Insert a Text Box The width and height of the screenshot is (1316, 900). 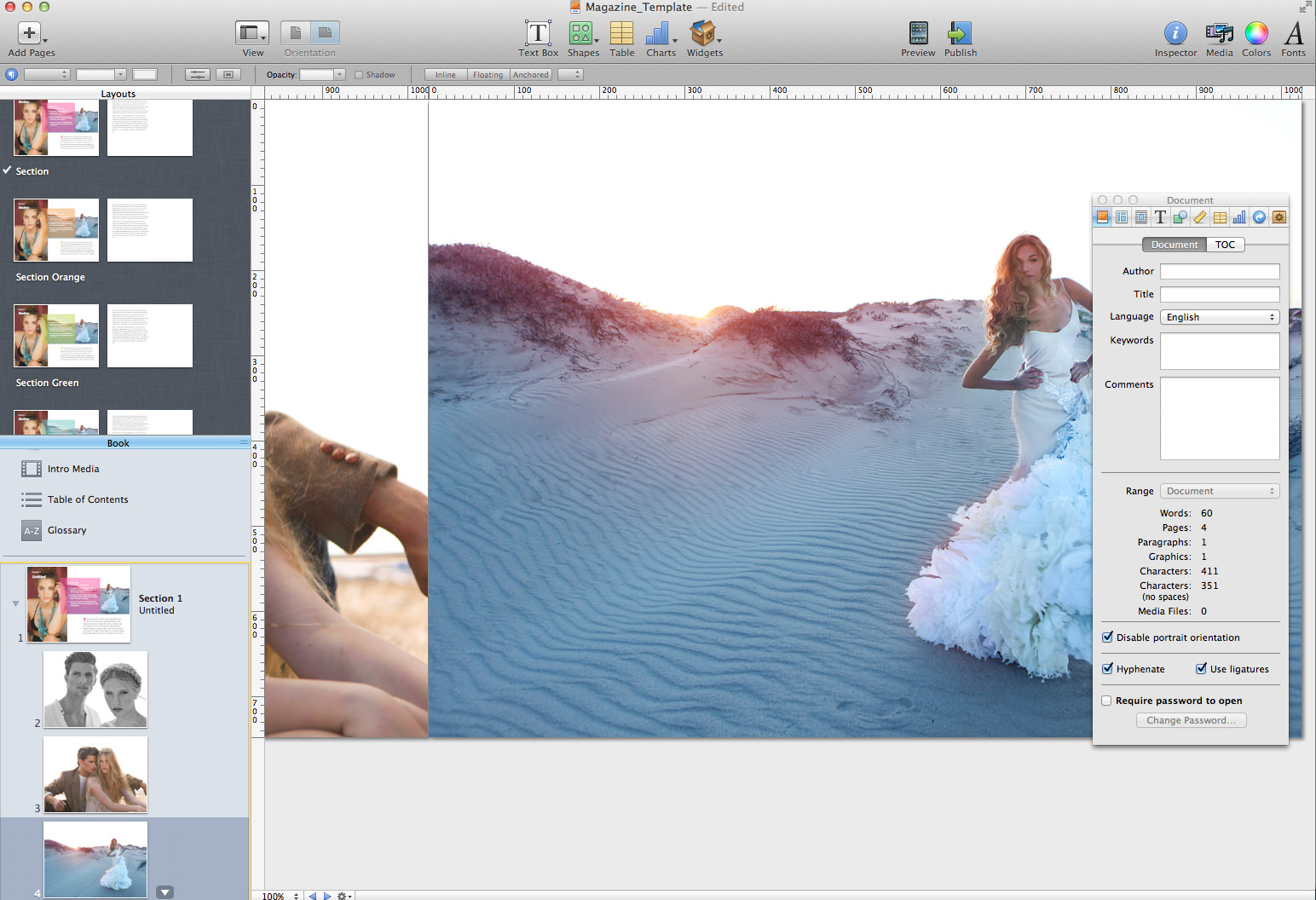(x=538, y=33)
